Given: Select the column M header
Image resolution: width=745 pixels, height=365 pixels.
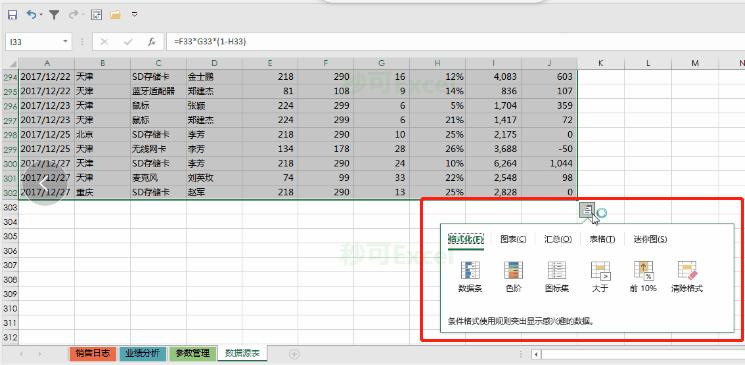Looking at the screenshot, I should point(695,64).
